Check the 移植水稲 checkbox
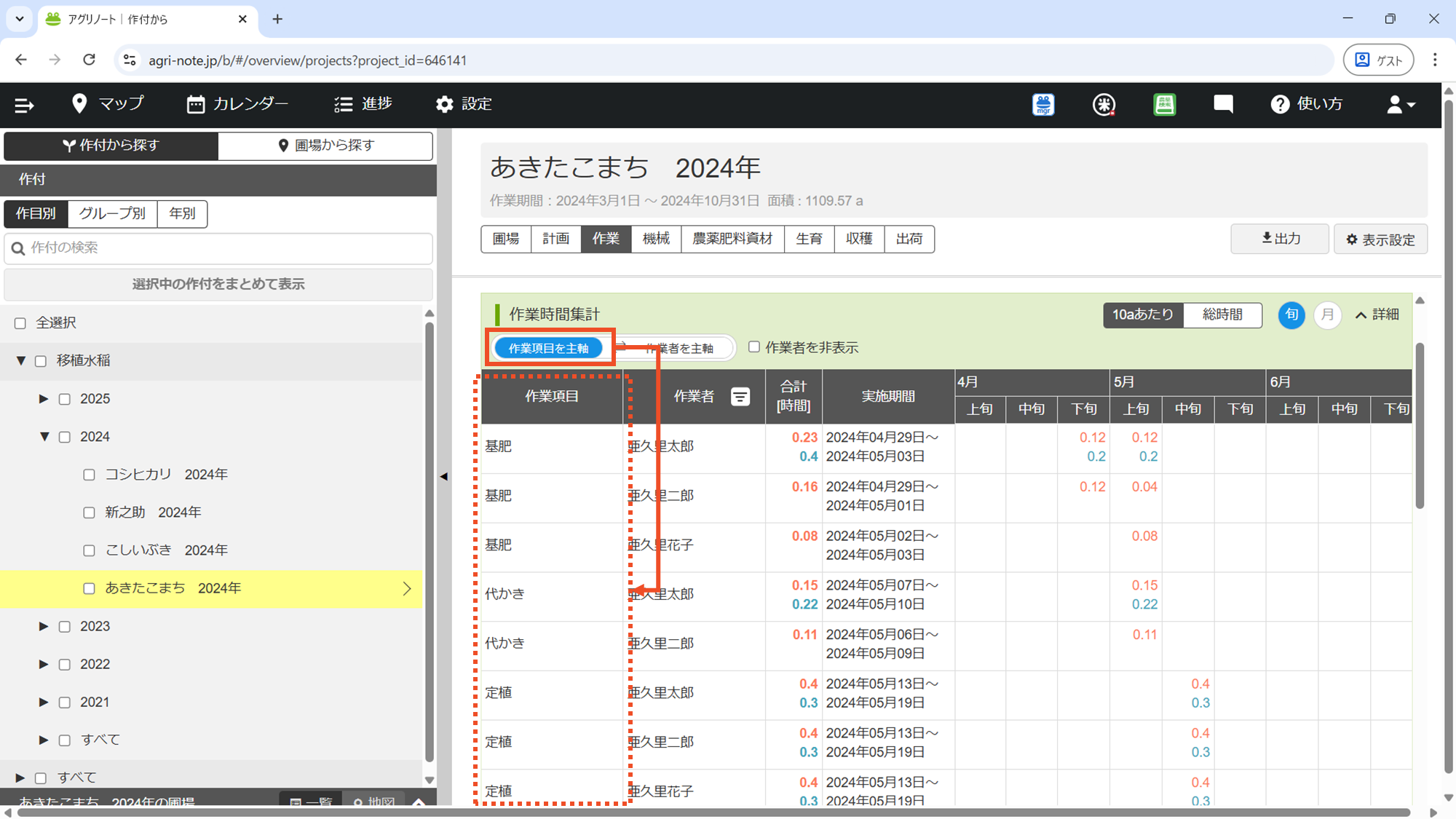This screenshot has height=819, width=1456. pos(41,361)
